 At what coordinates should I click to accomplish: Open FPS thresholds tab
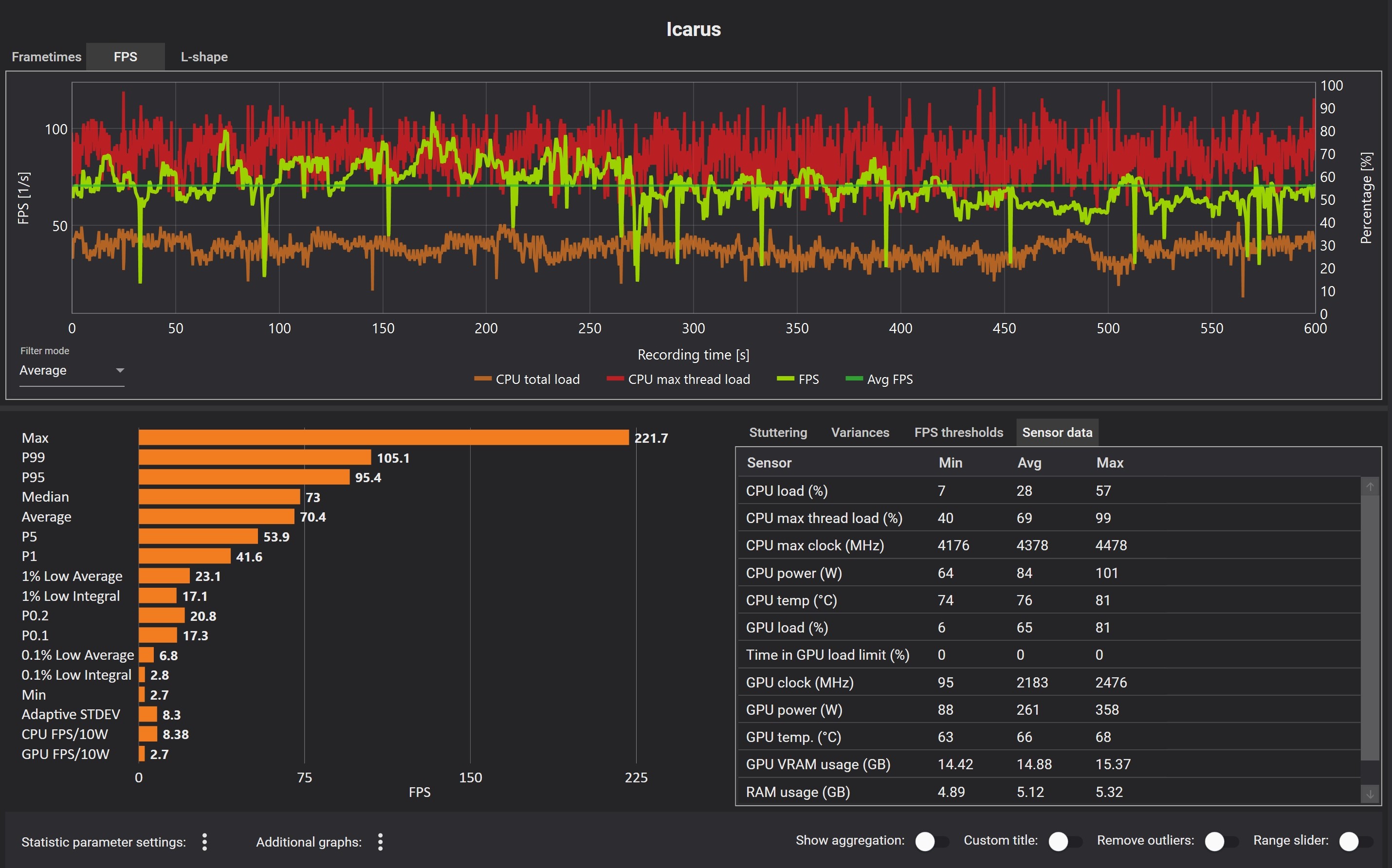point(958,432)
